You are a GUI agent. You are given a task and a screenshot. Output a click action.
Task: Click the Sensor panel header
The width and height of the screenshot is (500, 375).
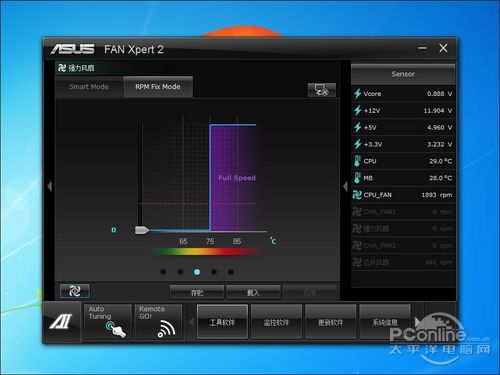[x=403, y=74]
